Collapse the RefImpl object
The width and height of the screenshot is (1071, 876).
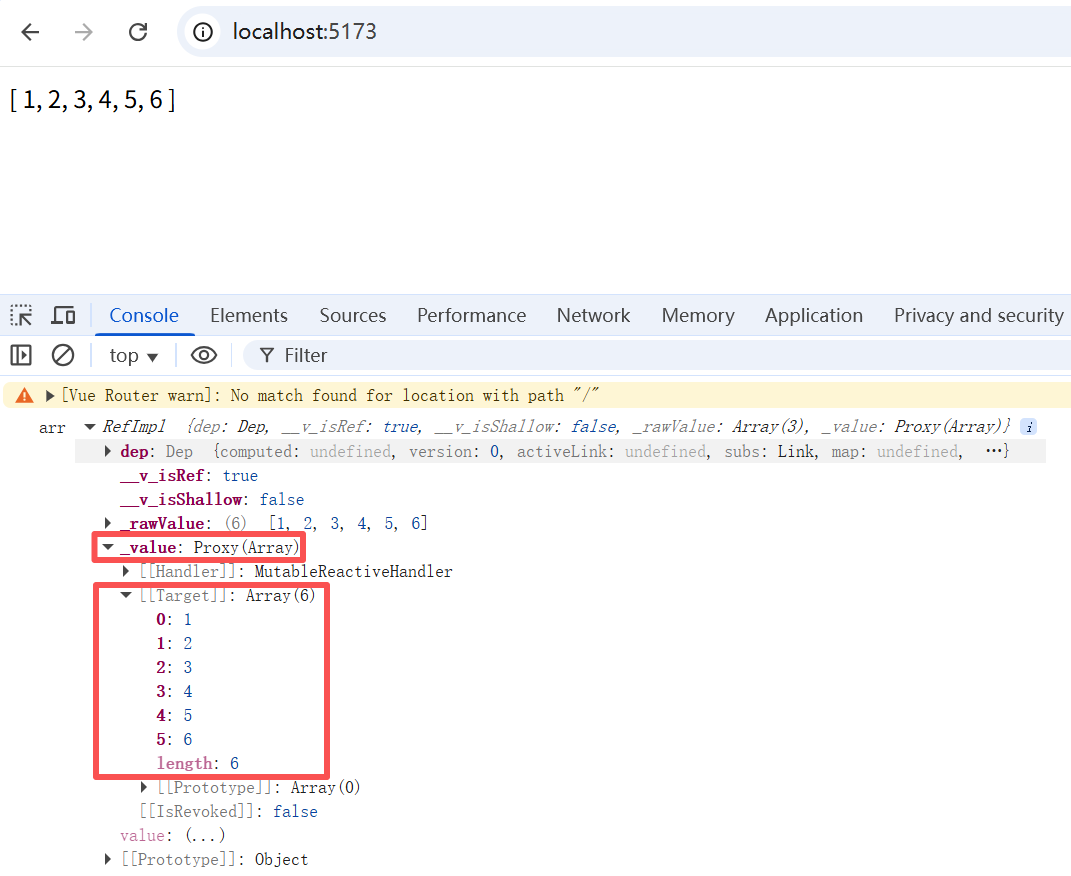click(x=89, y=427)
